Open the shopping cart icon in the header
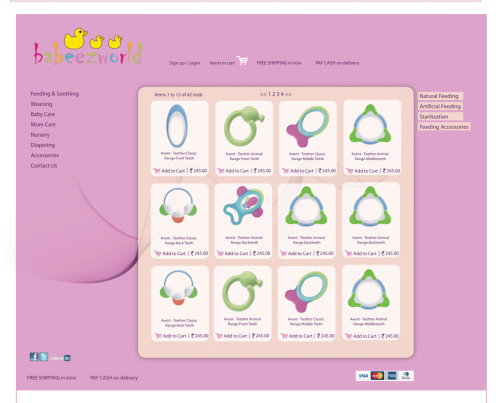The height and width of the screenshot is (403, 500). (x=242, y=60)
